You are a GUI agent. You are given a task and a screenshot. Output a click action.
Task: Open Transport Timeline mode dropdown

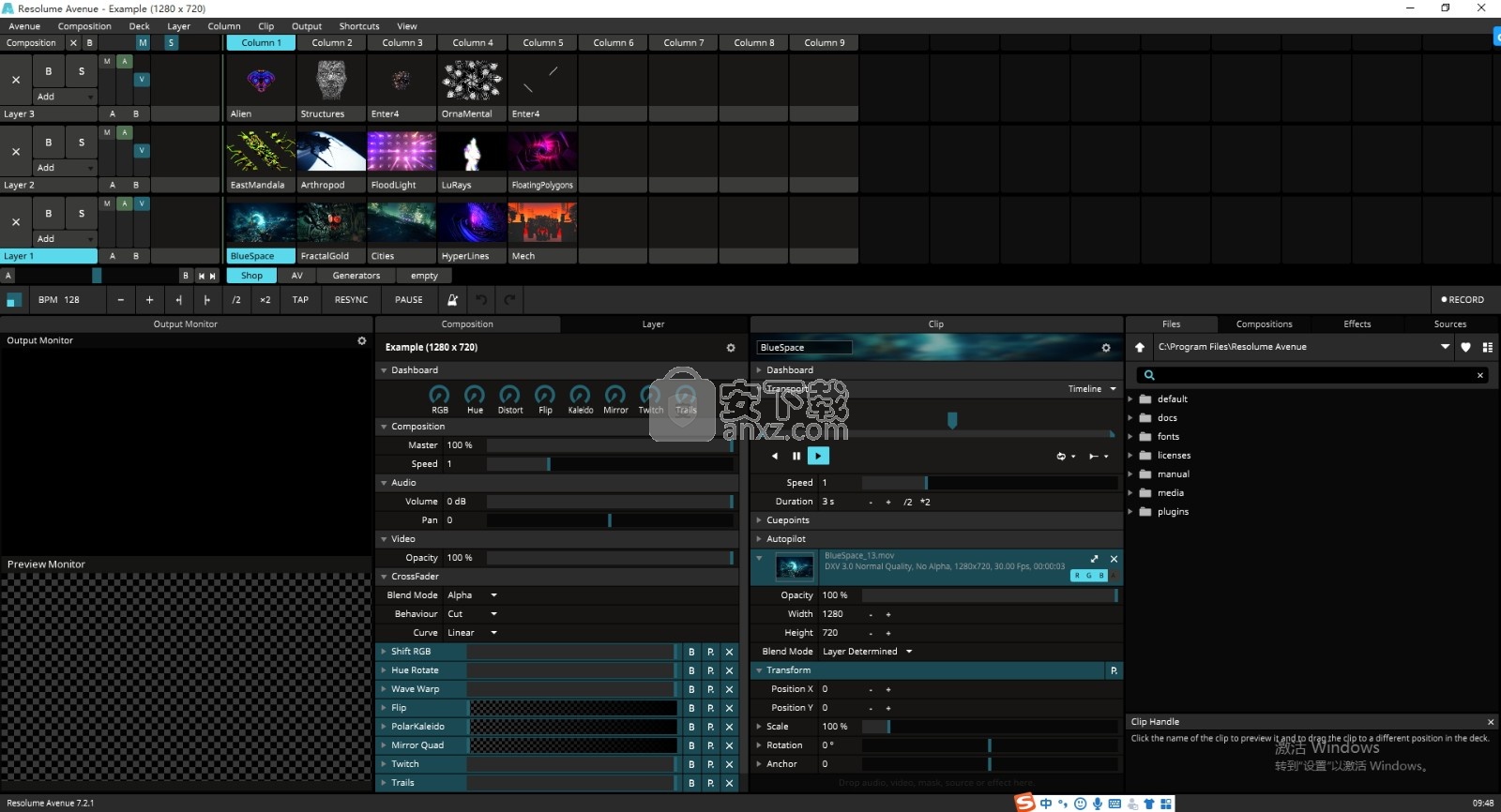(1092, 389)
